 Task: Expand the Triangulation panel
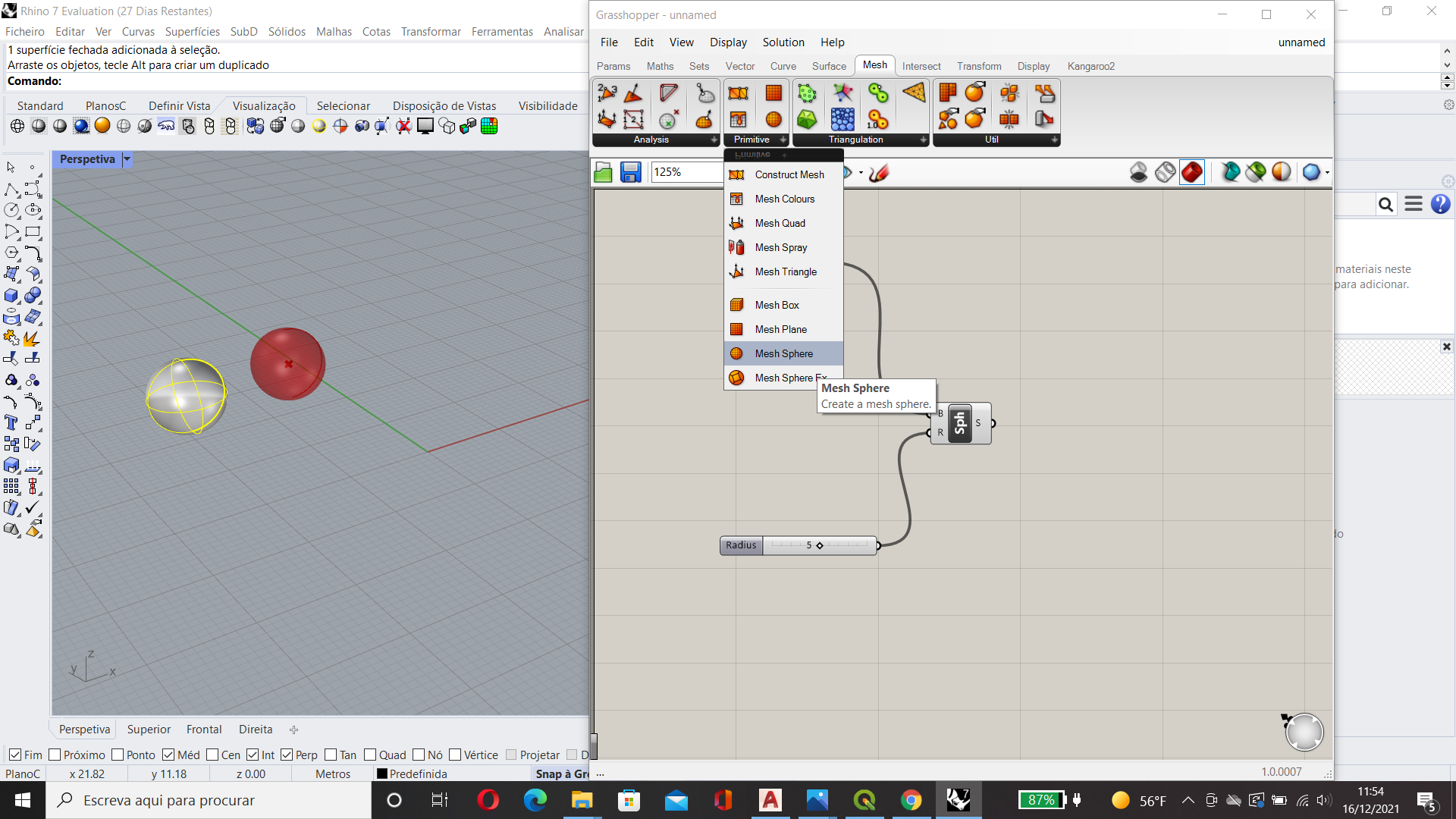pyautogui.click(x=923, y=140)
